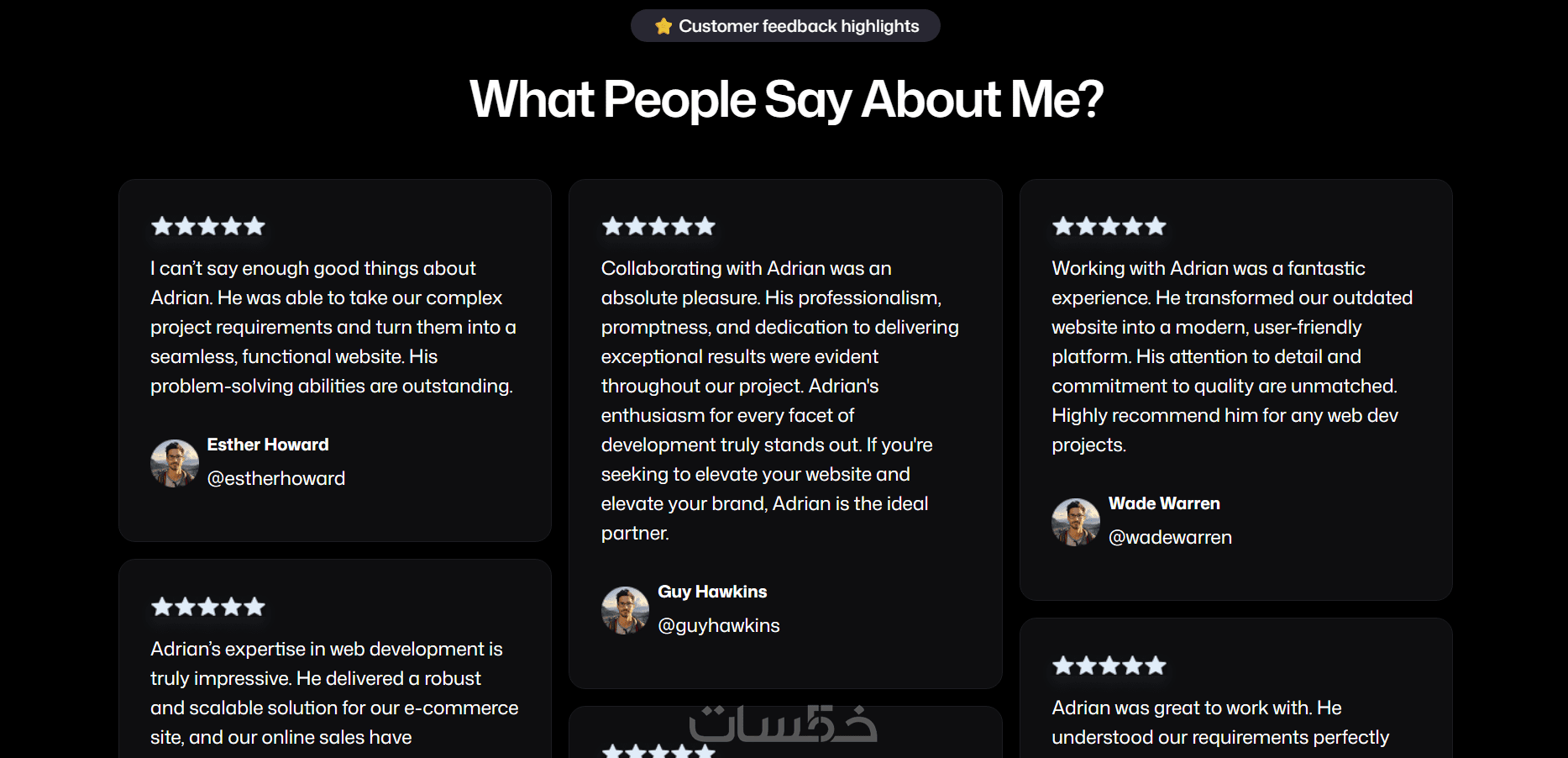The height and width of the screenshot is (758, 1568).
Task: Click the e-commerce review star rating
Action: (208, 607)
